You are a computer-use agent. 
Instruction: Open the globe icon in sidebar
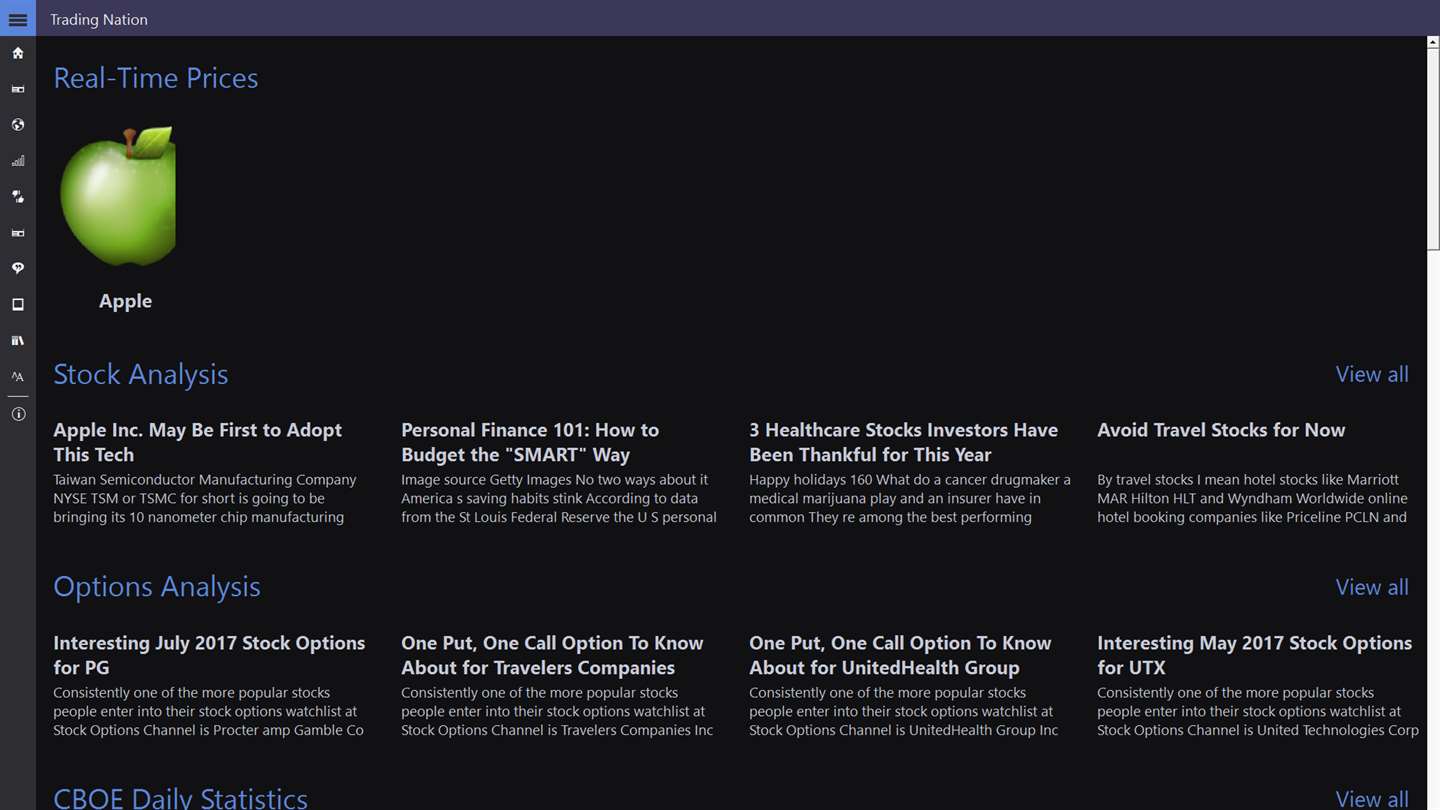click(18, 125)
